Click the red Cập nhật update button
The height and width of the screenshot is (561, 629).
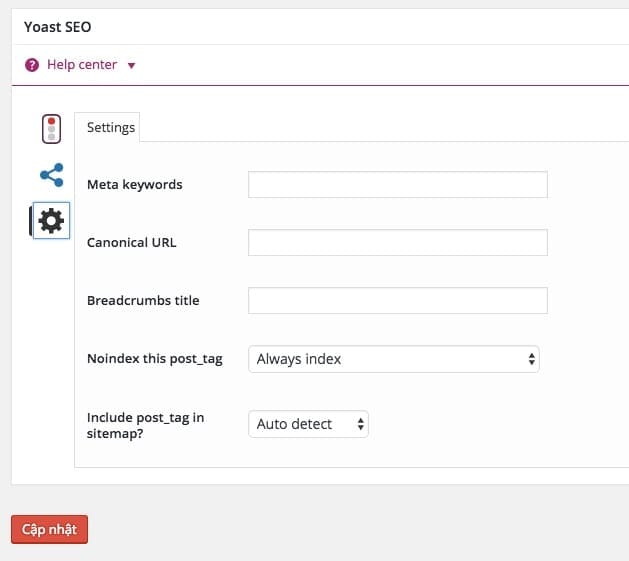click(49, 529)
